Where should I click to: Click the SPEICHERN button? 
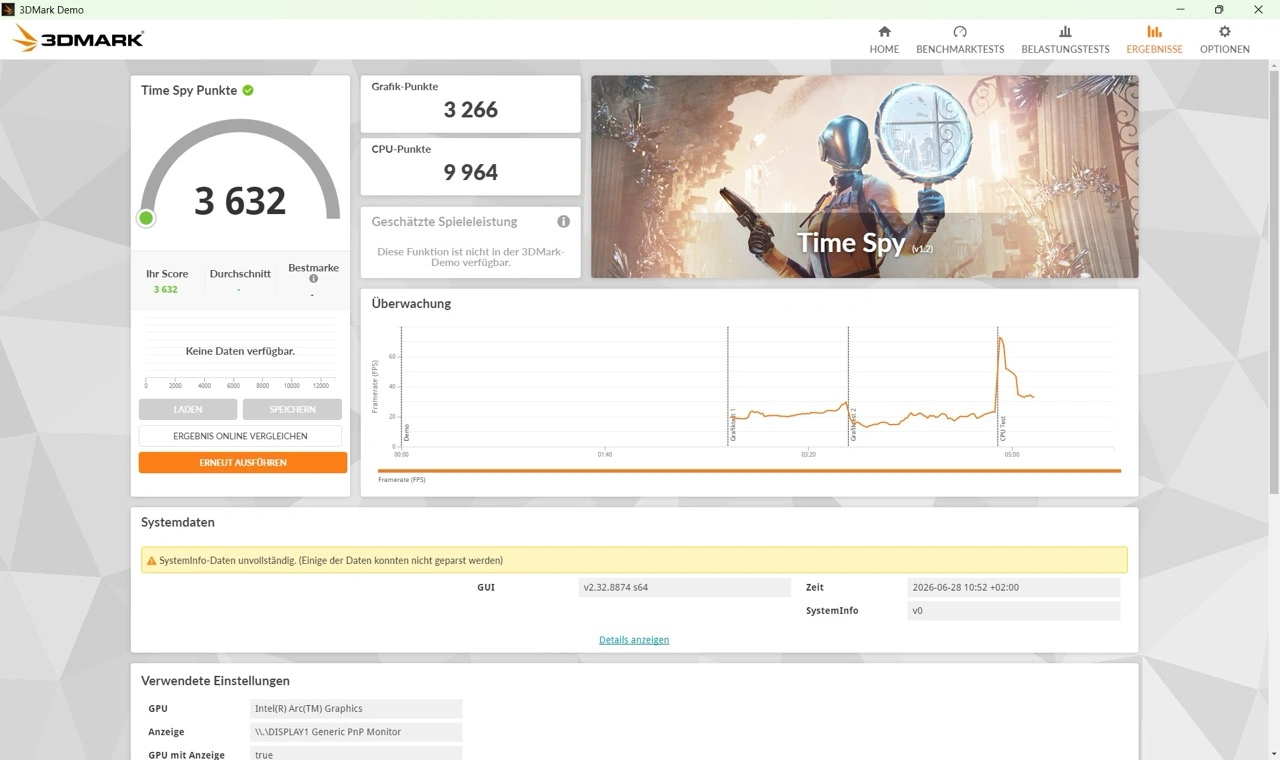click(292, 409)
